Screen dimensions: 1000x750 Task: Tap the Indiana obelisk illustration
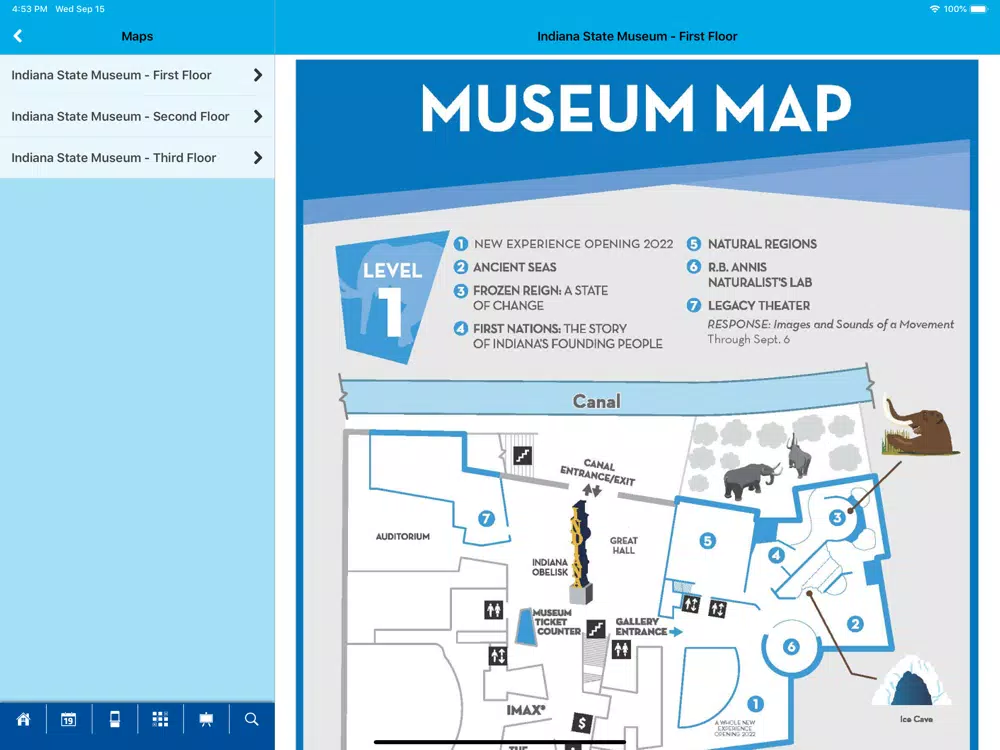[x=581, y=552]
